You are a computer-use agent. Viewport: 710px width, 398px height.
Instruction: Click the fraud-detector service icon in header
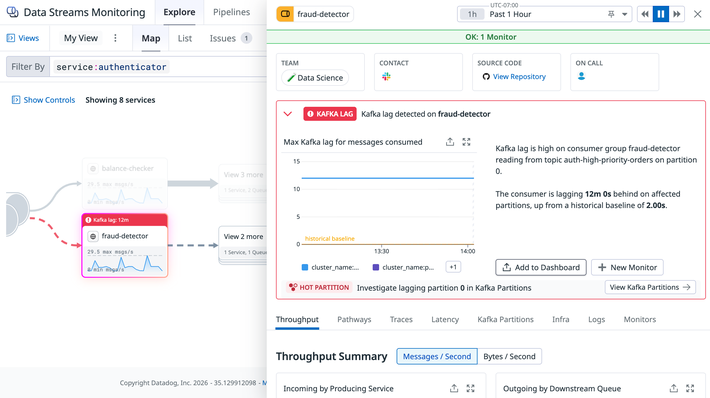pos(285,14)
